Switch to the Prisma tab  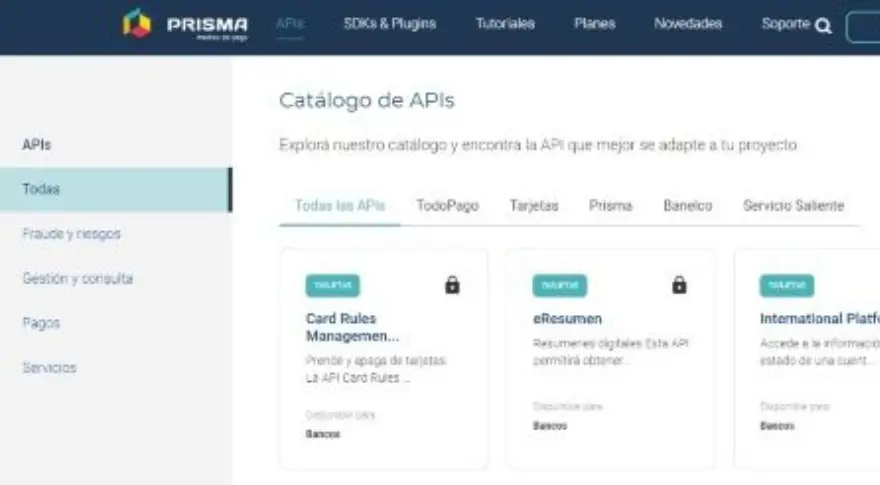pyautogui.click(x=611, y=206)
